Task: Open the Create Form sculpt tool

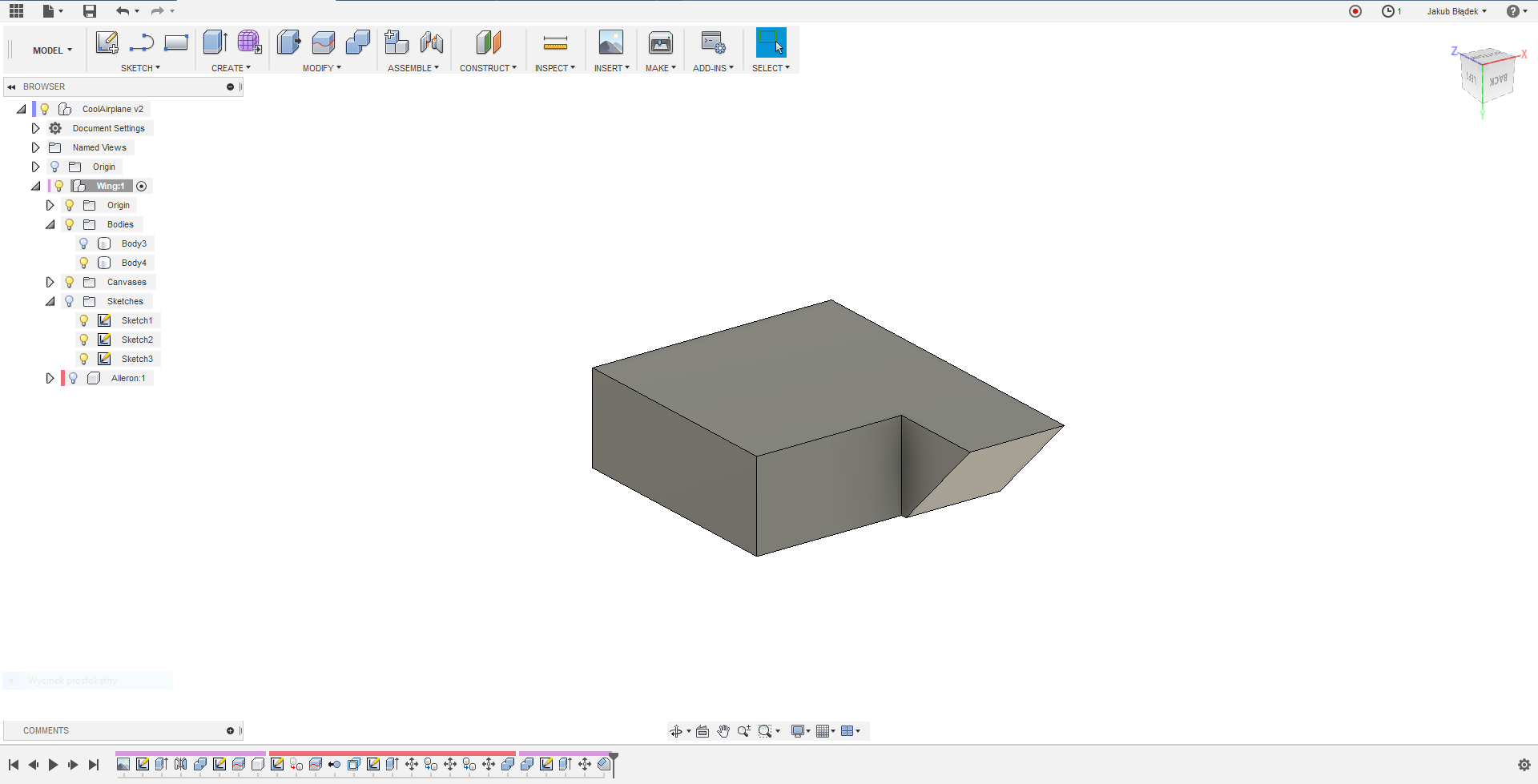Action: [x=249, y=43]
